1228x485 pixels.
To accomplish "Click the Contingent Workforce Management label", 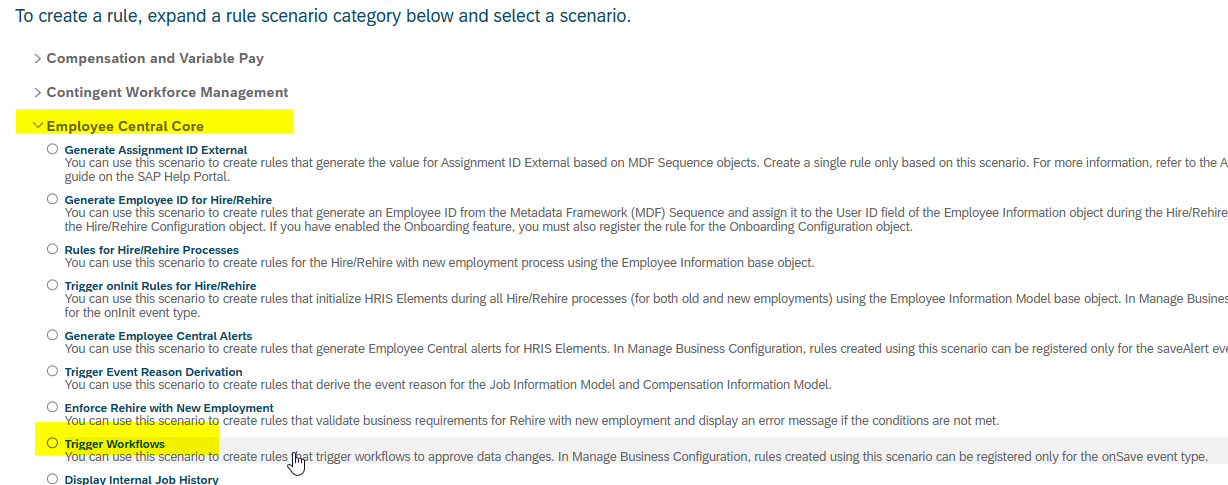I will (x=167, y=93).
